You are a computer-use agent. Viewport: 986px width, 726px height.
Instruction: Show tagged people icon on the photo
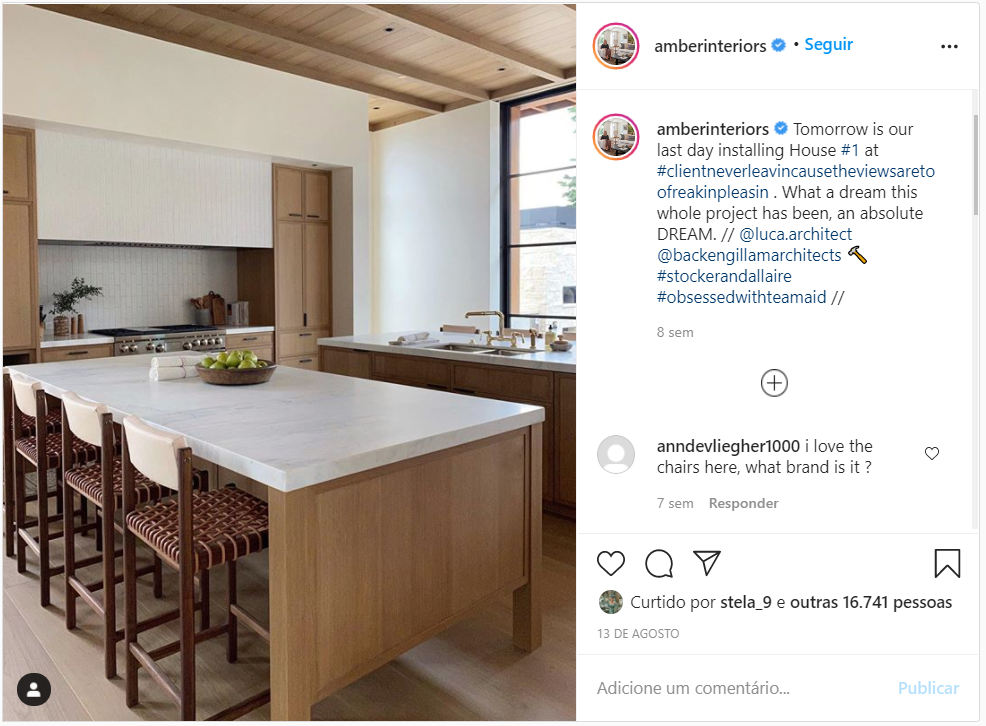34,690
